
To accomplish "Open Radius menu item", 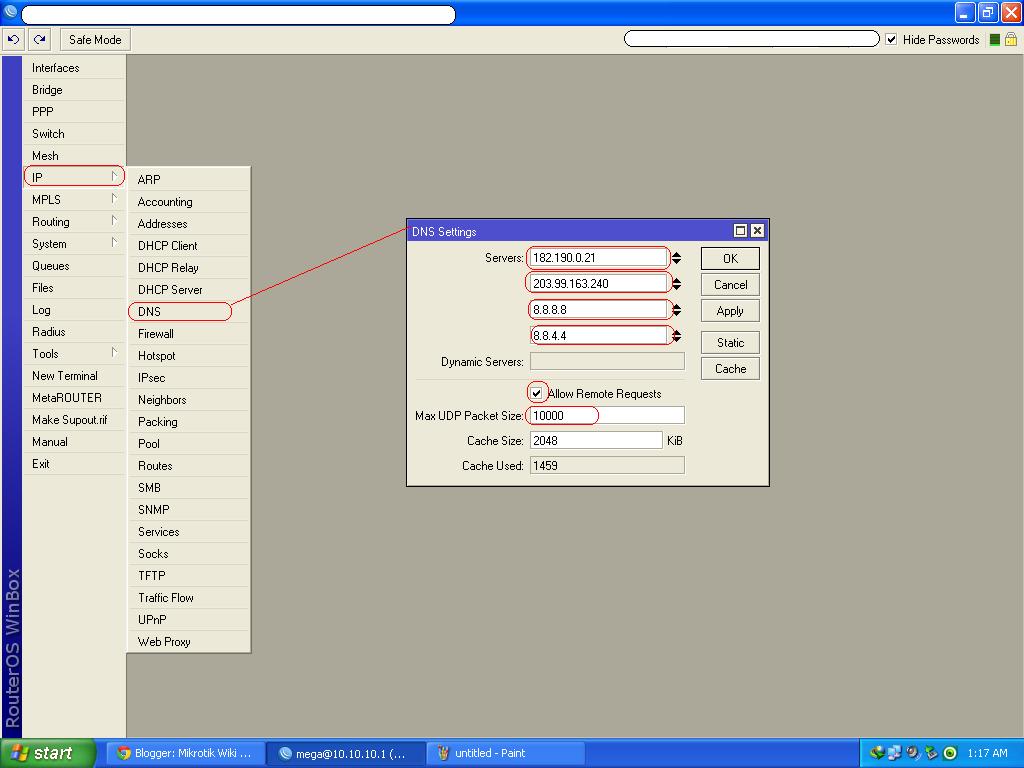I will (74, 332).
